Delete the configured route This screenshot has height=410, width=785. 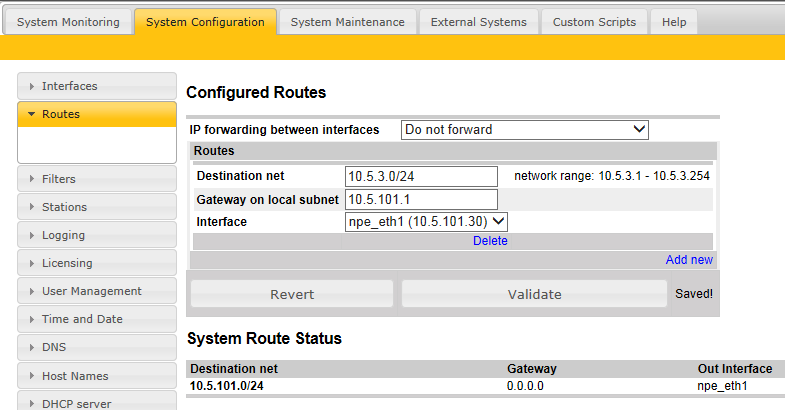[x=490, y=241]
